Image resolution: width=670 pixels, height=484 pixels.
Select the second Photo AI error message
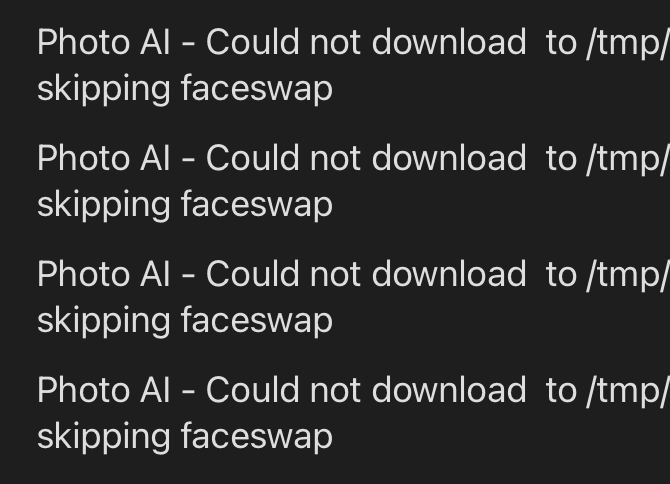pyautogui.click(x=353, y=182)
